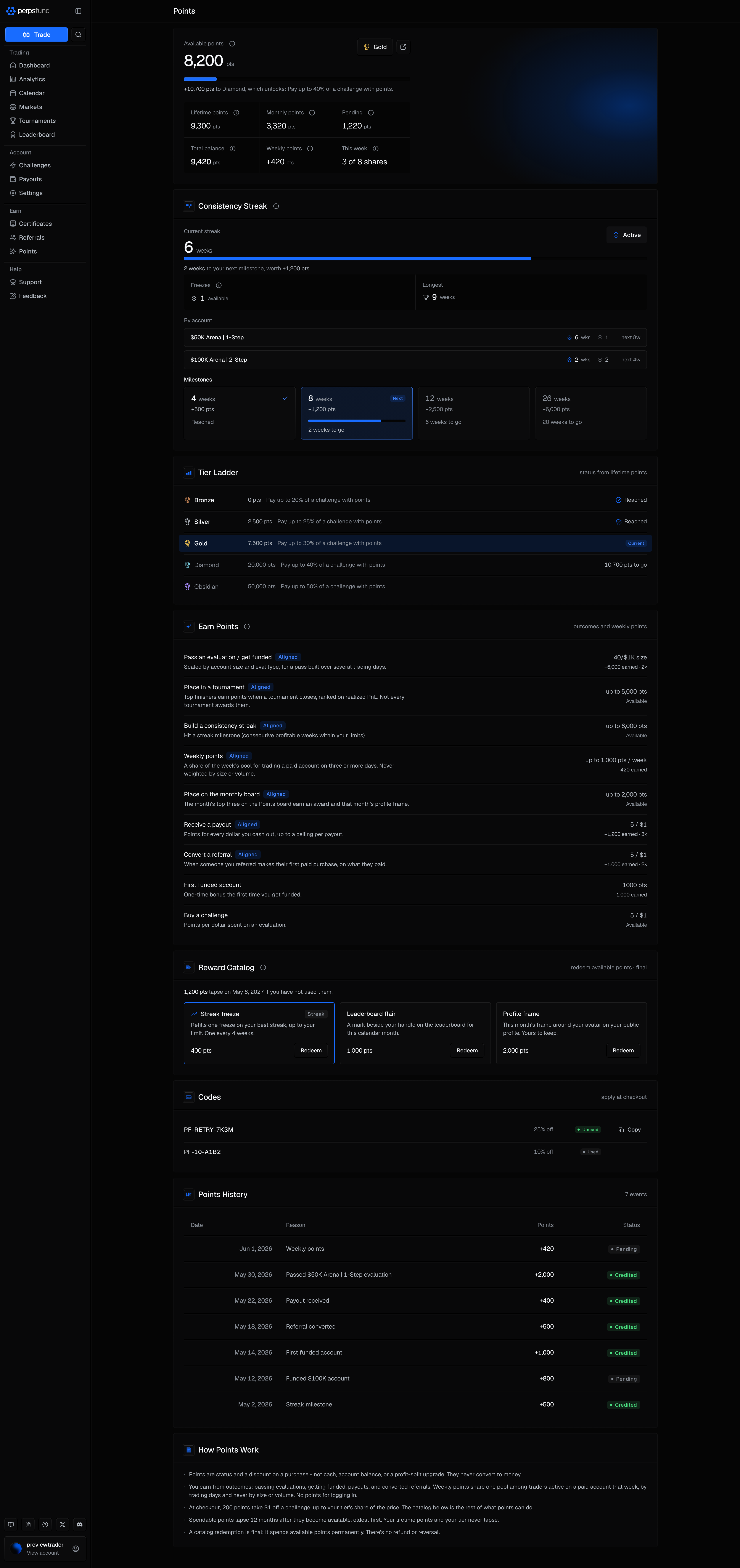Image resolution: width=740 pixels, height=1568 pixels.
Task: Click 'Referral converted' history entry
Action: [415, 1326]
